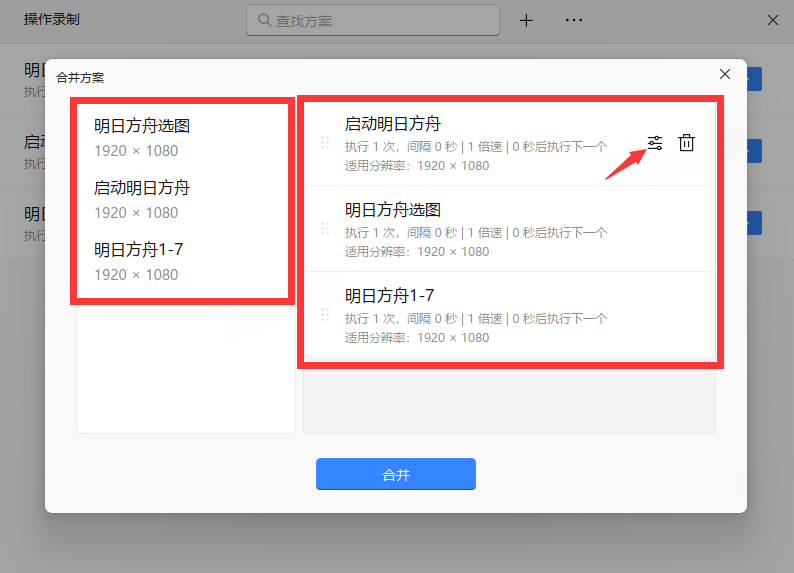
Task: Close the 操作录制 window
Action: [x=773, y=20]
